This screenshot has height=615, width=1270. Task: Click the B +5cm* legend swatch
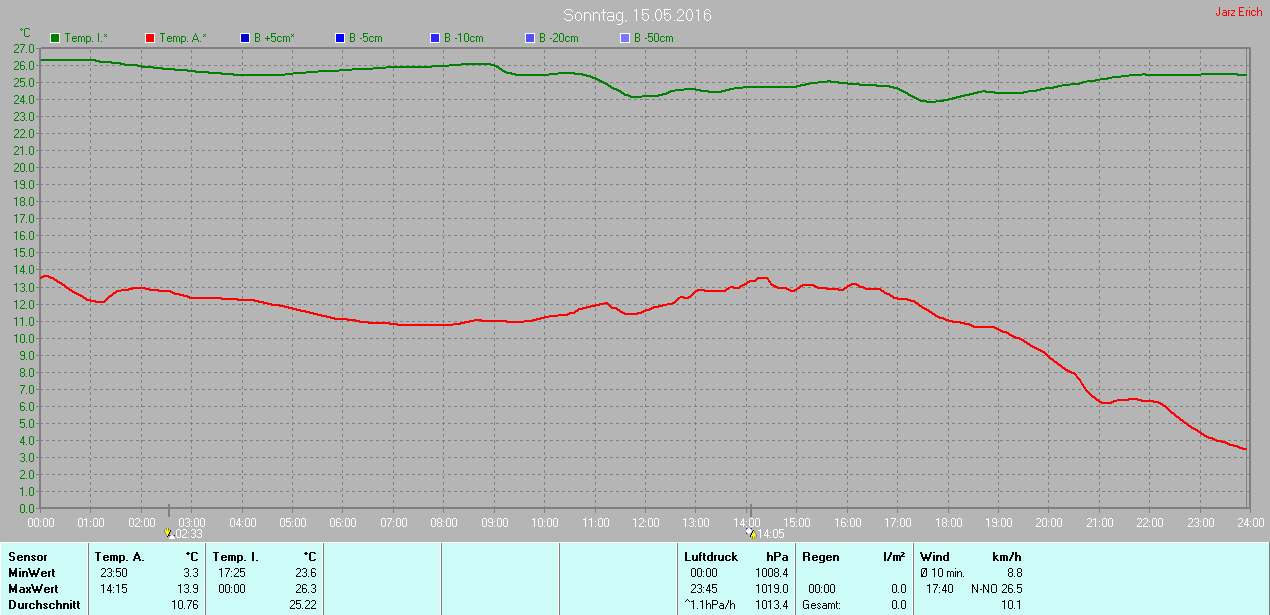pos(245,38)
